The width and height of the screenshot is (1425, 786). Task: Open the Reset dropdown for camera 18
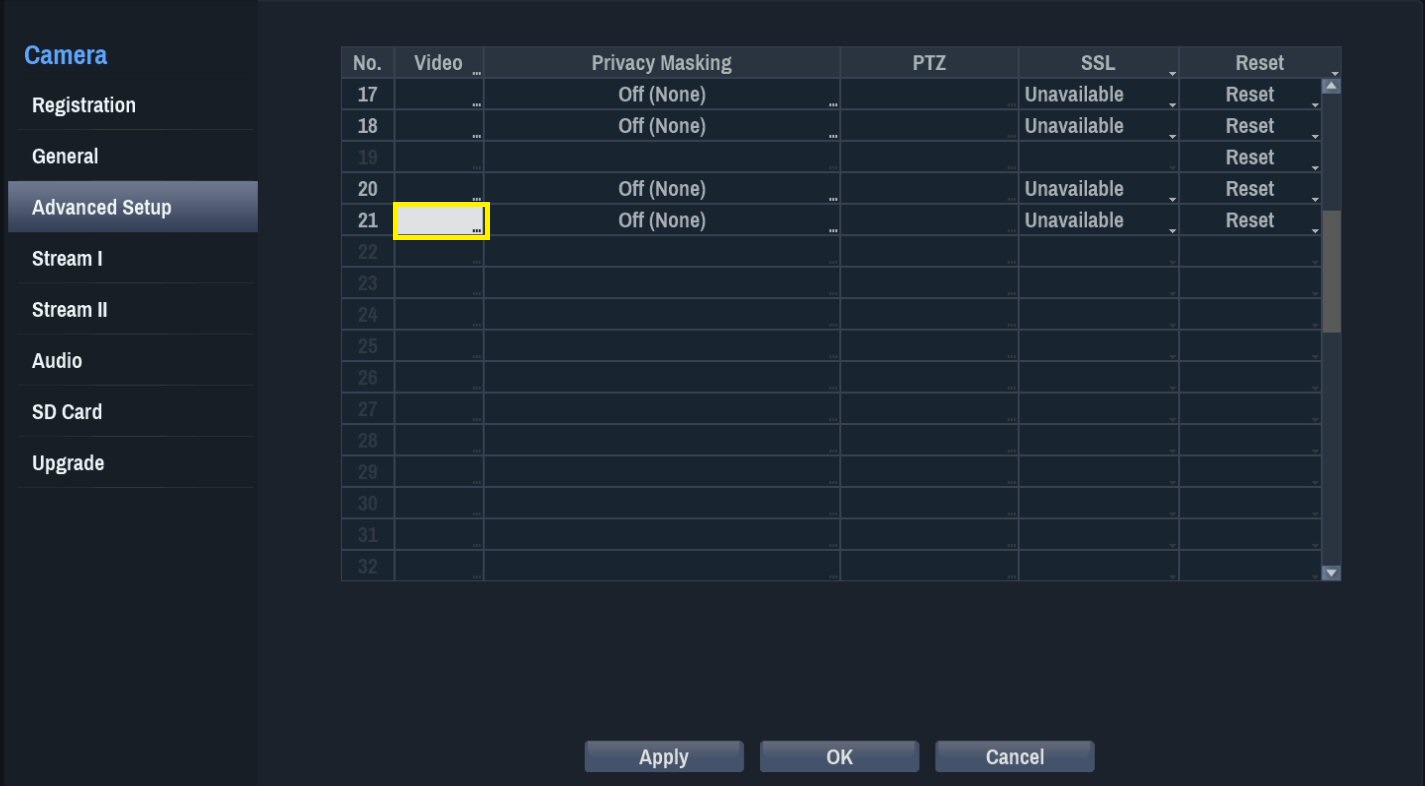tap(1251, 126)
